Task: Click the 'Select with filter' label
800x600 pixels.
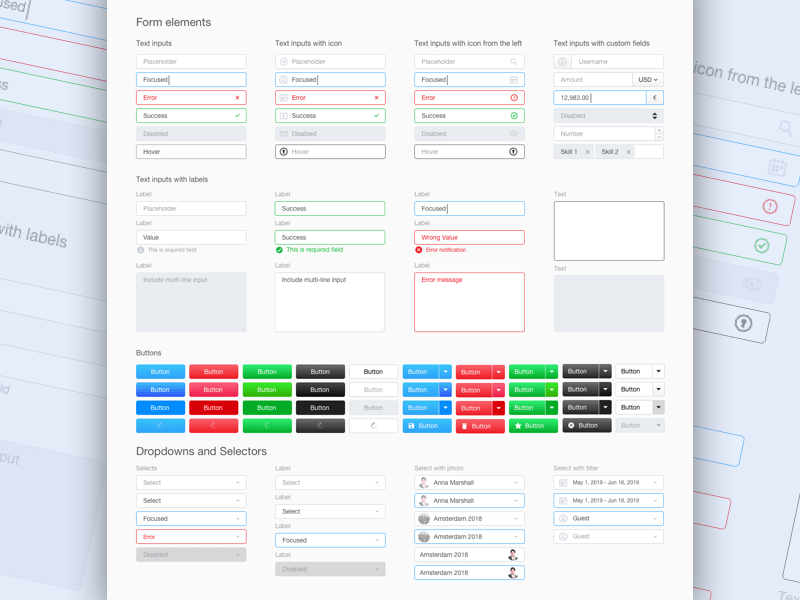Action: click(x=576, y=468)
